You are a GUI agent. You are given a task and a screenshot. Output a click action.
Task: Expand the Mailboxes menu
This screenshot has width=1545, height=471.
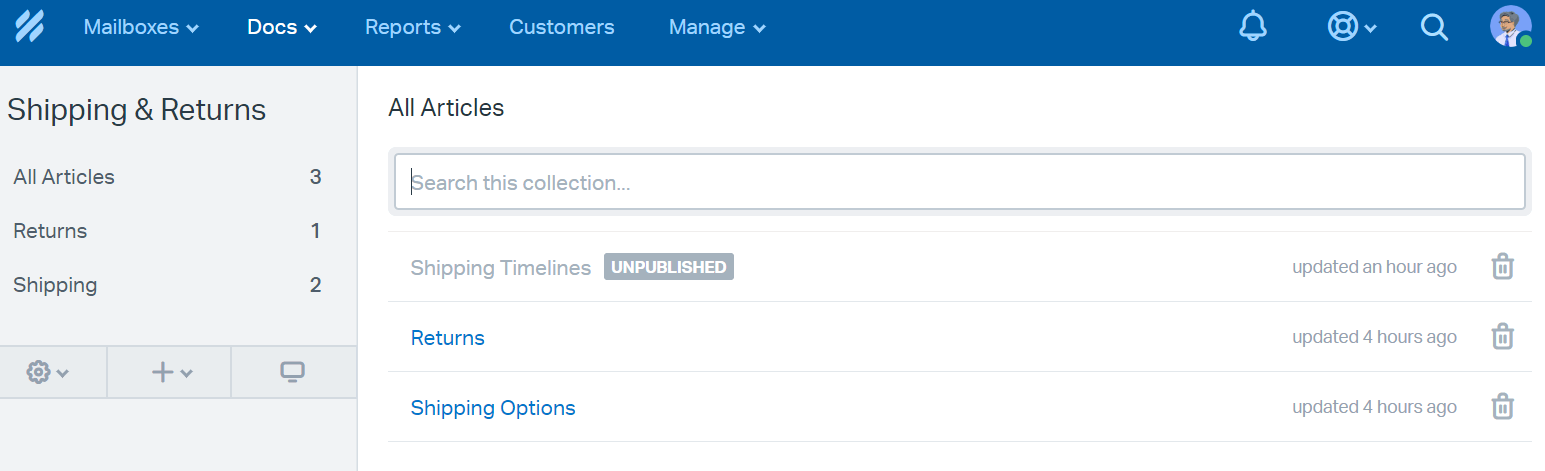point(140,27)
